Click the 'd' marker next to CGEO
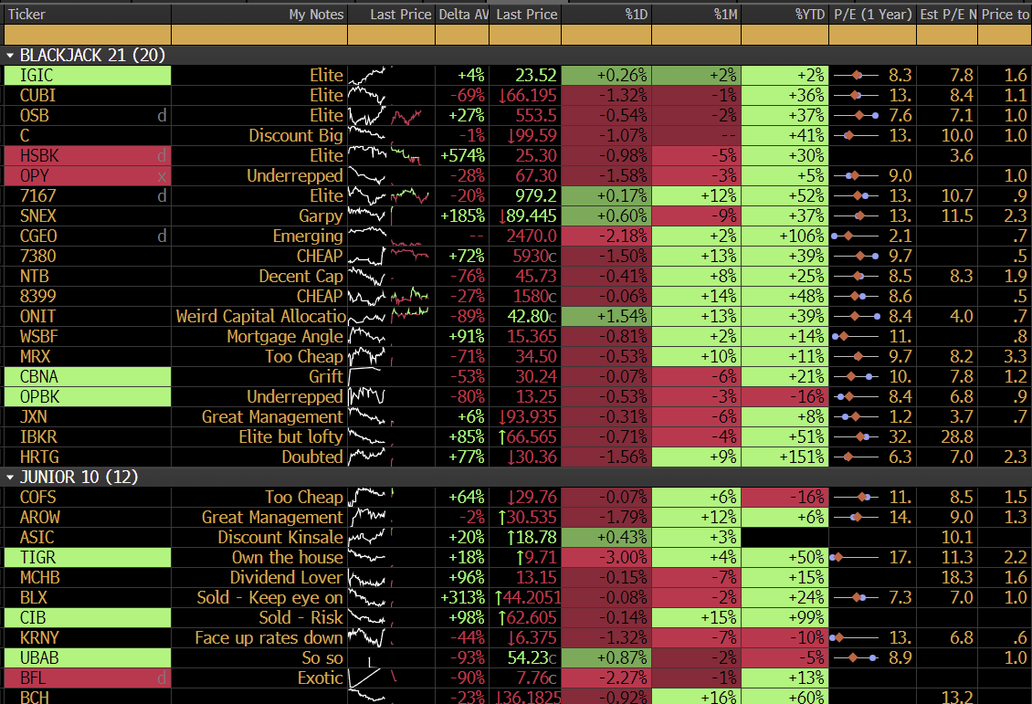This screenshot has width=1032, height=704. click(x=162, y=236)
